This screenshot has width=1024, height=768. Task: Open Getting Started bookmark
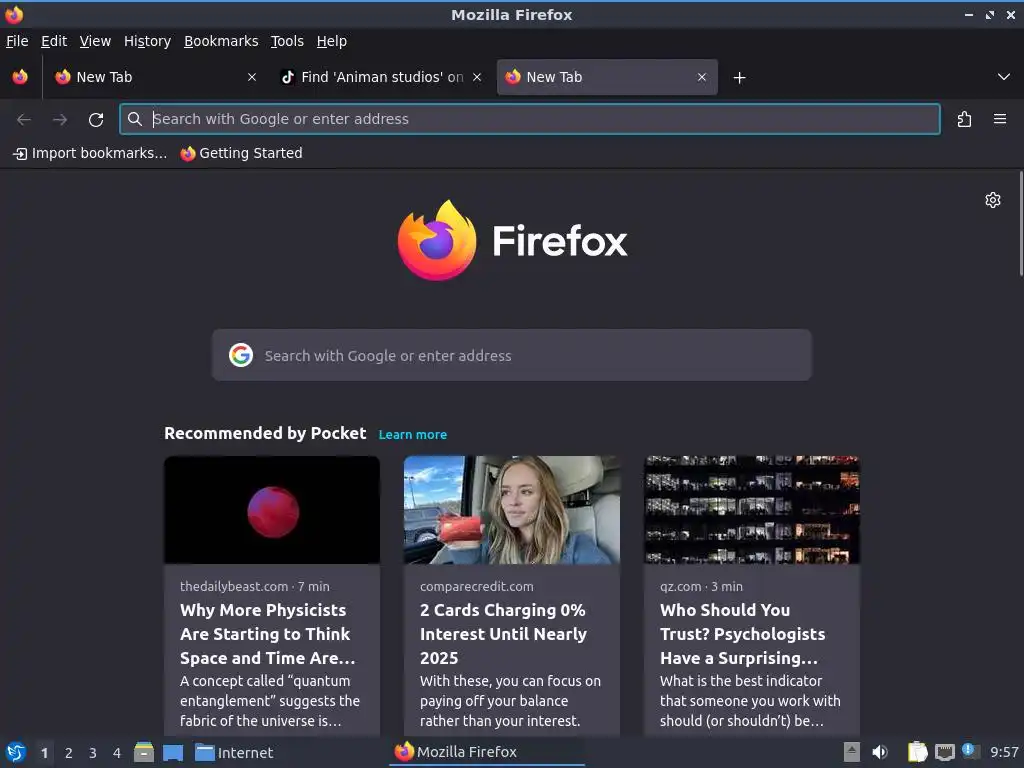pos(242,153)
